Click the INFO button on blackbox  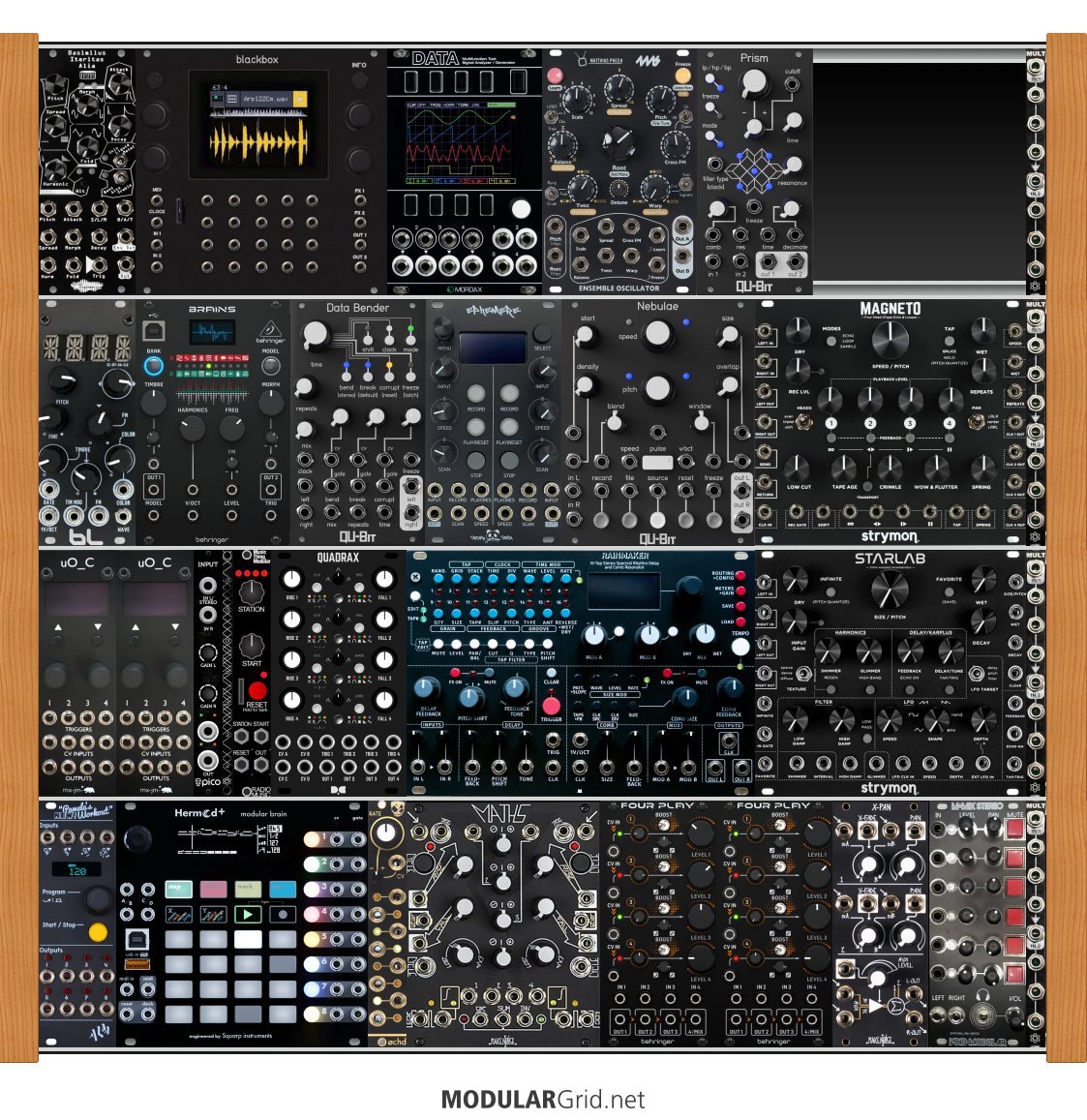[358, 82]
